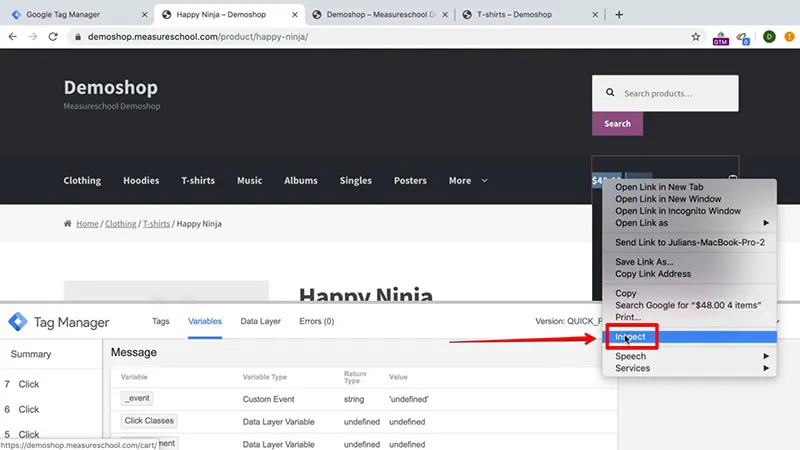
Task: Click the breadcrumb home icon
Action: 67,223
